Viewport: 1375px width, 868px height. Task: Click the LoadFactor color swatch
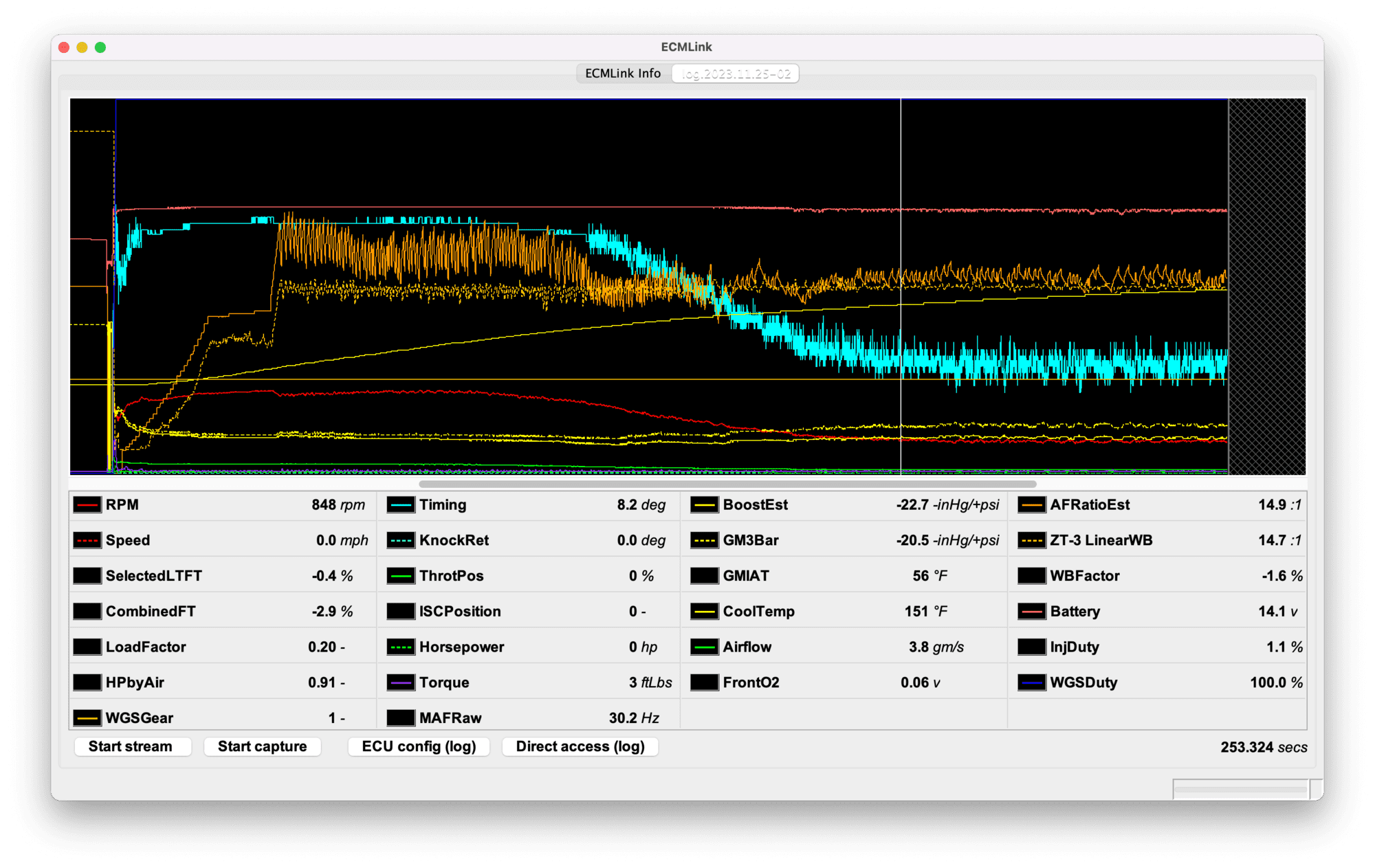click(x=87, y=647)
